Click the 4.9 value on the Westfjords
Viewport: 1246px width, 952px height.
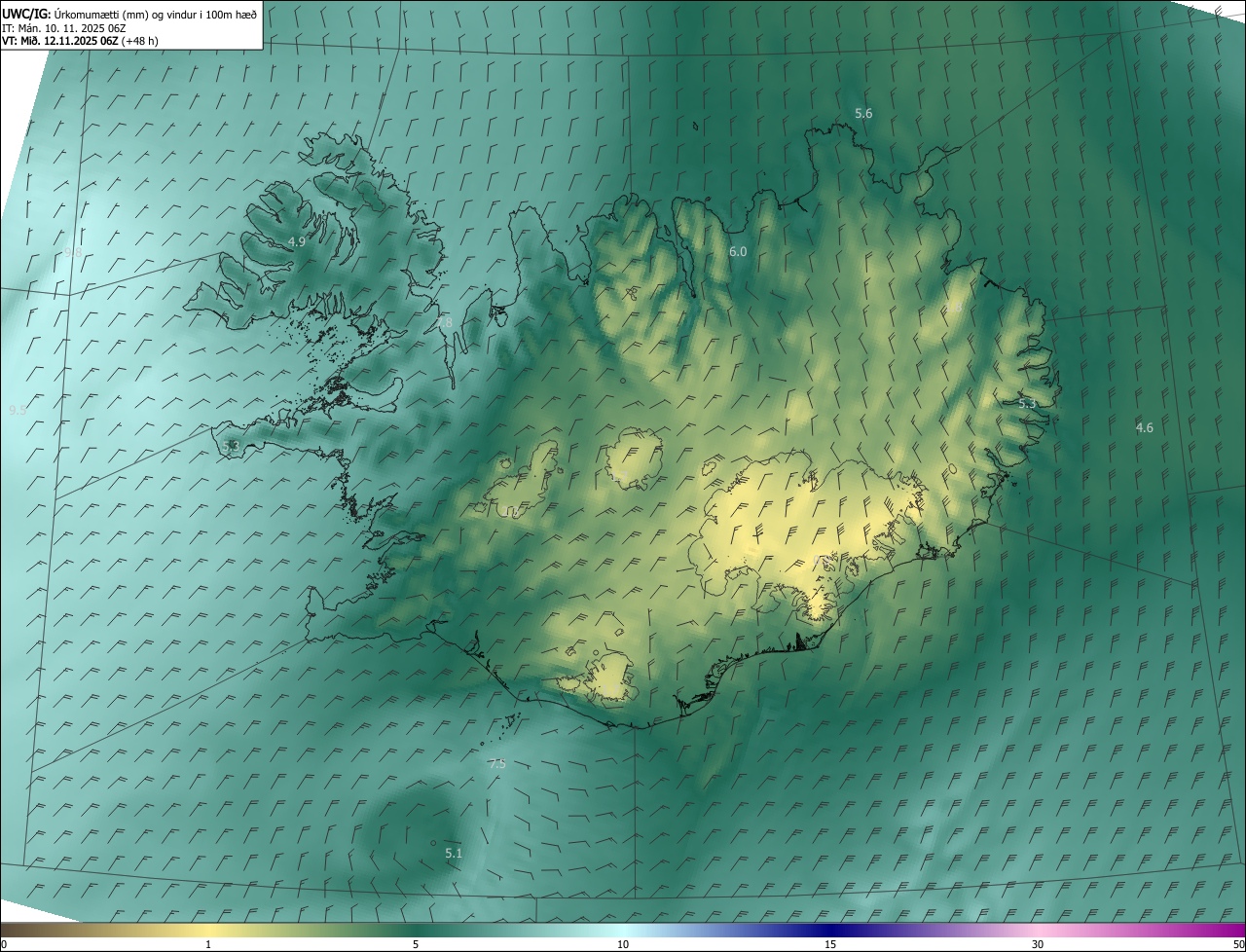click(297, 241)
